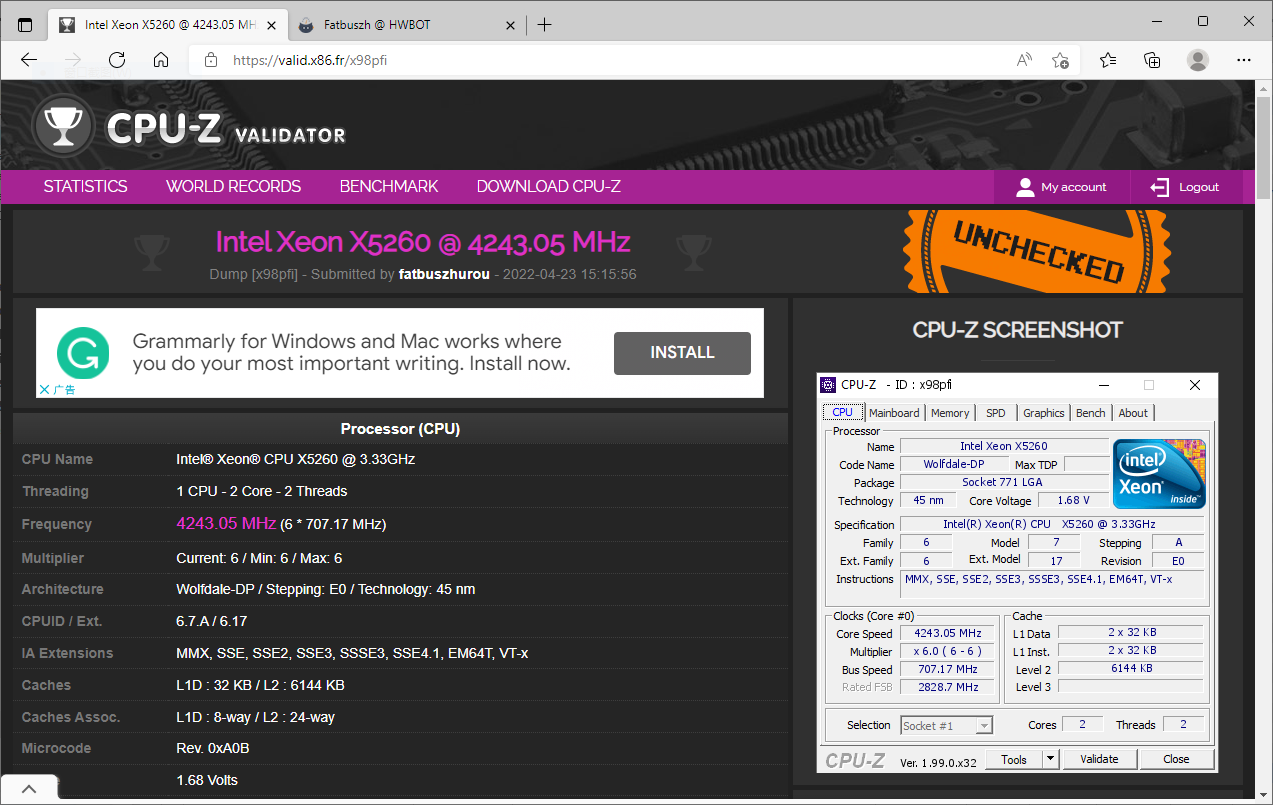Open browser profile avatar
This screenshot has height=805, width=1273.
tap(1198, 60)
